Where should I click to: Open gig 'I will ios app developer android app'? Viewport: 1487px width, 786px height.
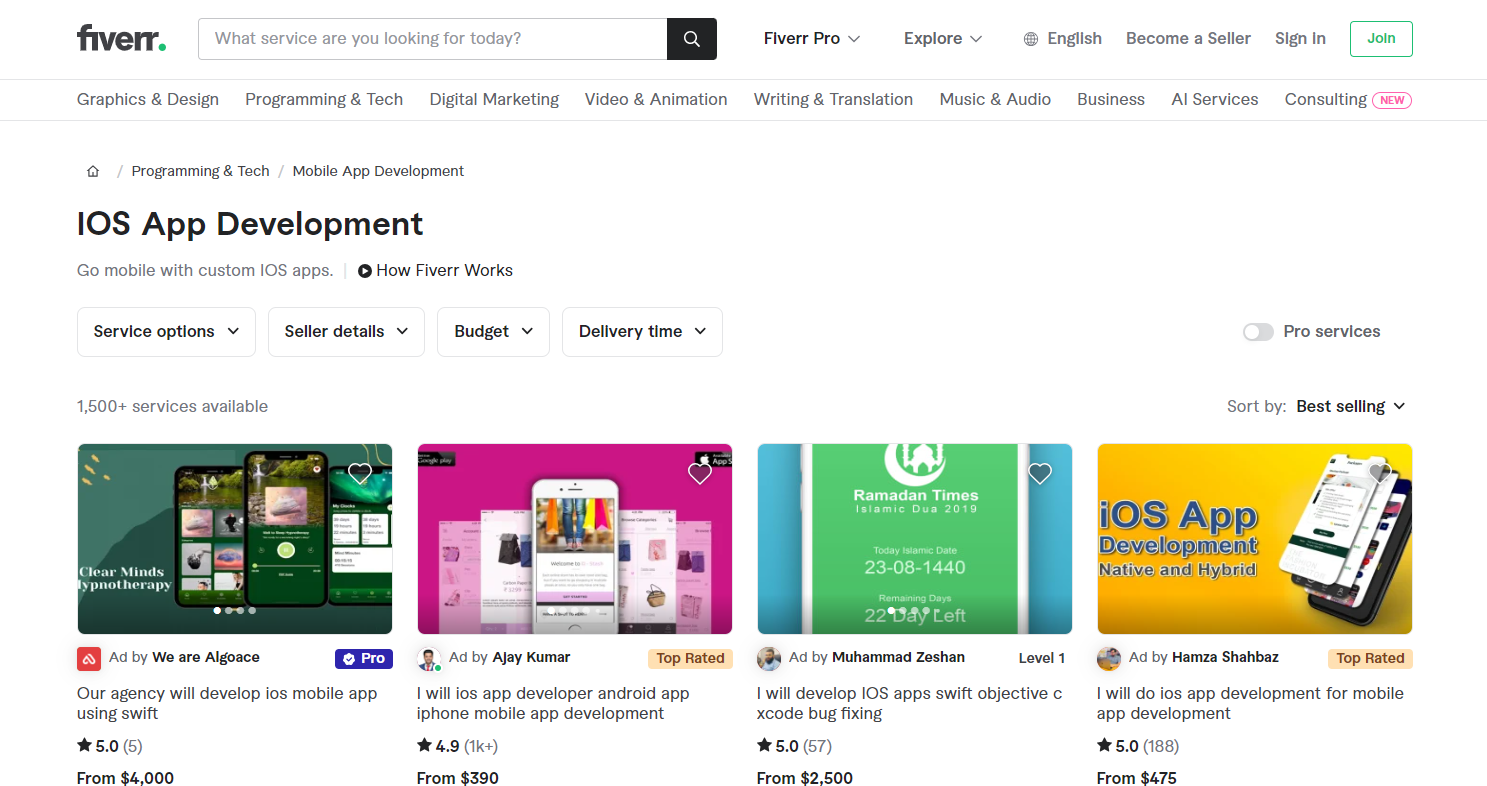tap(553, 704)
